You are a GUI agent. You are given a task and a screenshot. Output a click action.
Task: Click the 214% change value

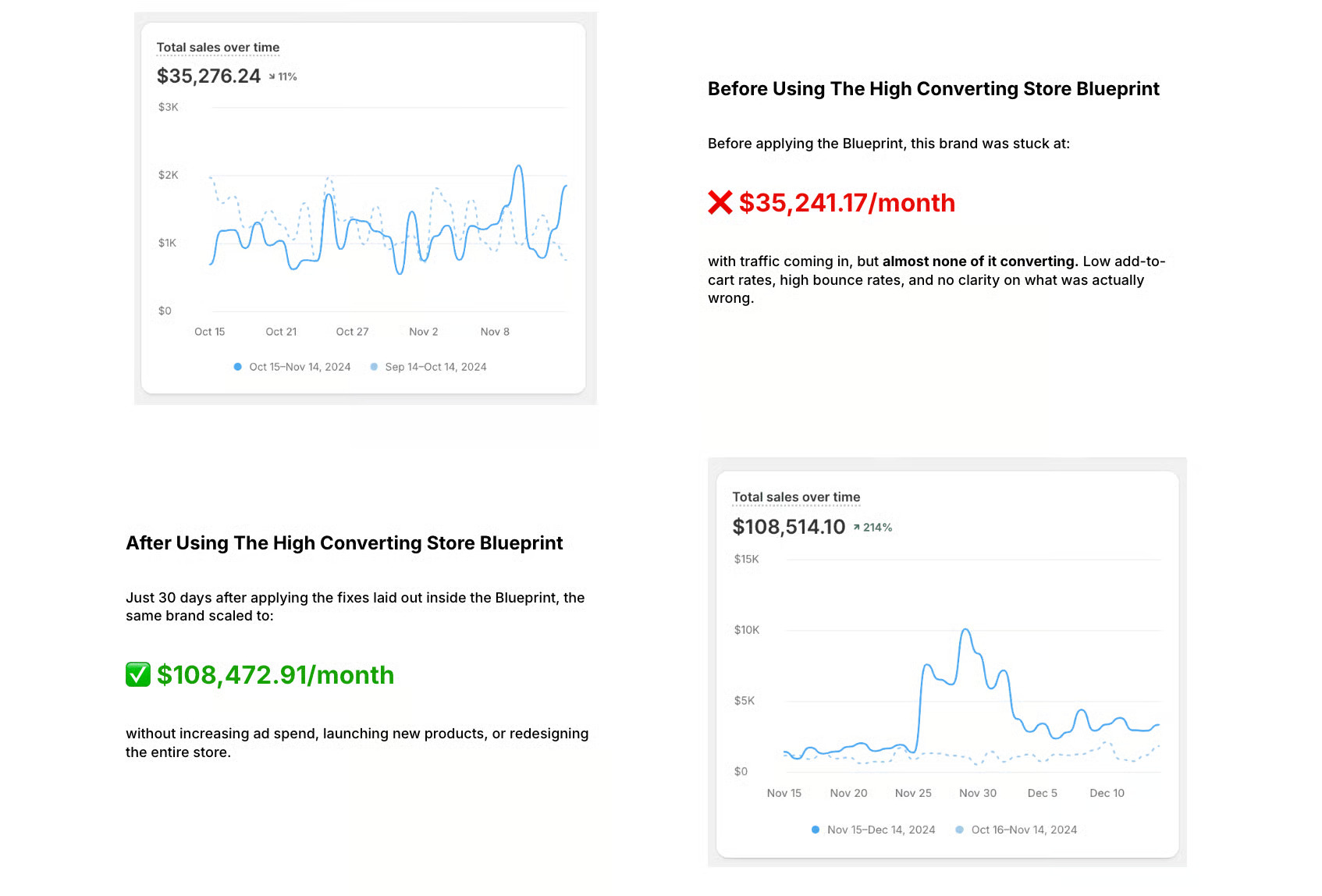877,528
